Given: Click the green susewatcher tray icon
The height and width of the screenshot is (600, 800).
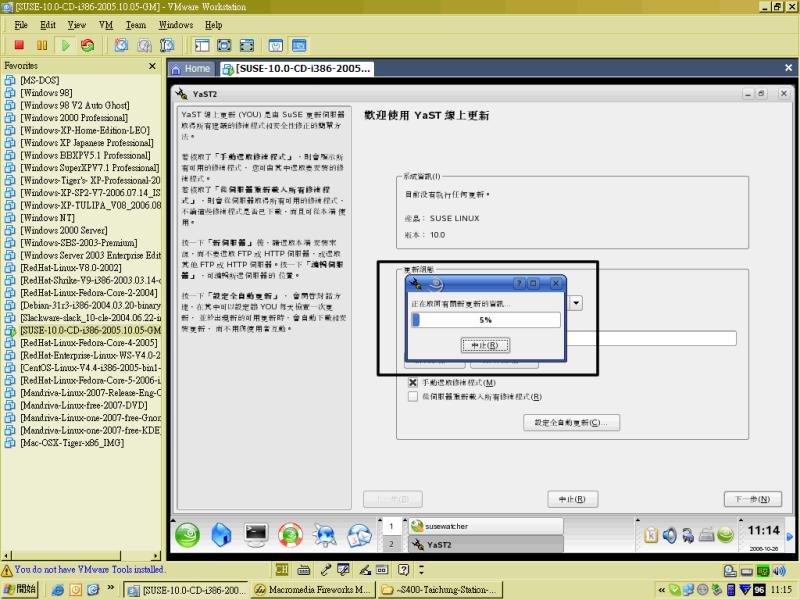Looking at the screenshot, I should [725, 535].
